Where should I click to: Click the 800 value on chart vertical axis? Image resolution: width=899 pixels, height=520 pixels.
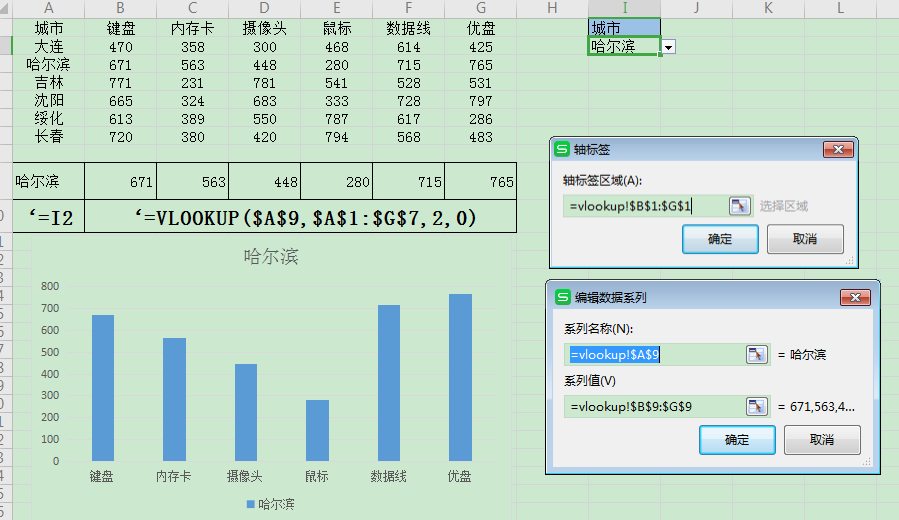coord(50,286)
